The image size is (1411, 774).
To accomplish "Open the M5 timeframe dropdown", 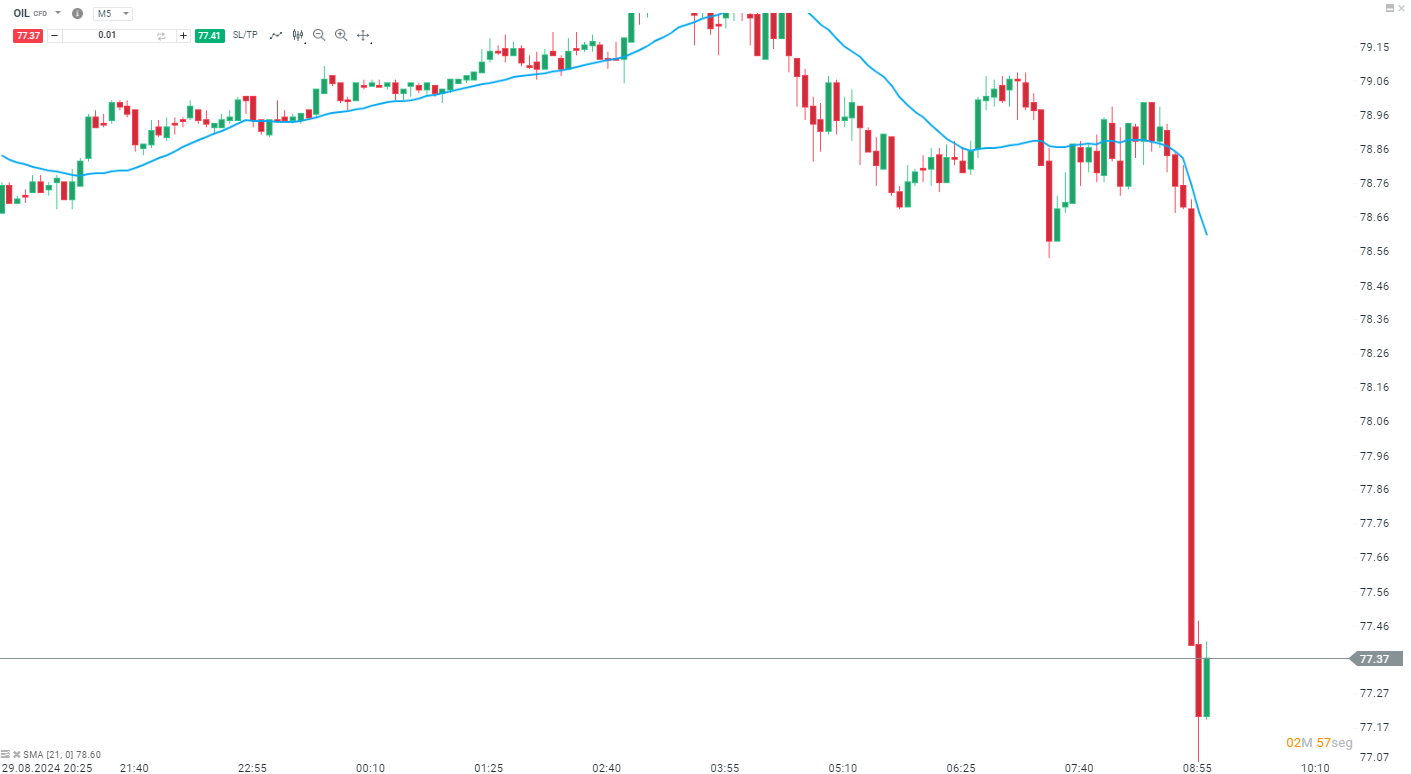I will [113, 14].
